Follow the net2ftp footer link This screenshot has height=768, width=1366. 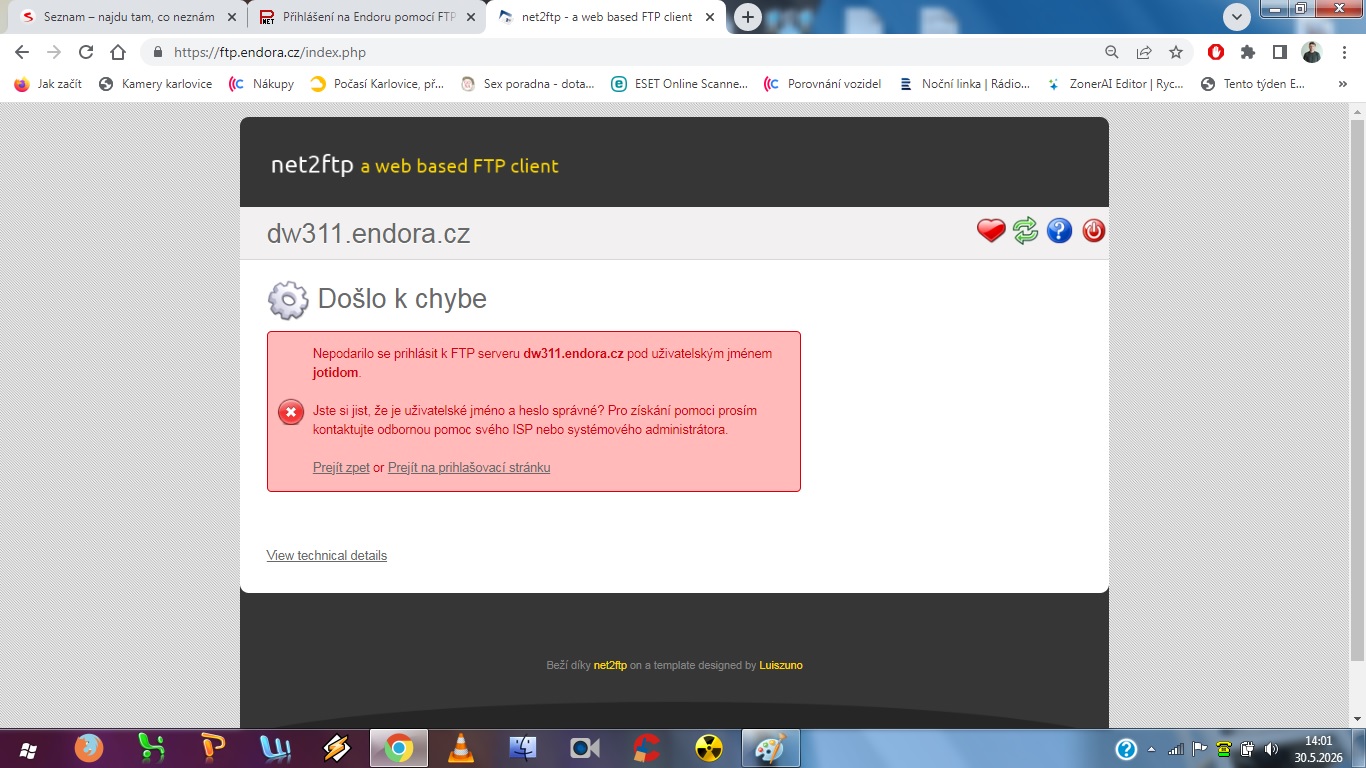point(610,665)
